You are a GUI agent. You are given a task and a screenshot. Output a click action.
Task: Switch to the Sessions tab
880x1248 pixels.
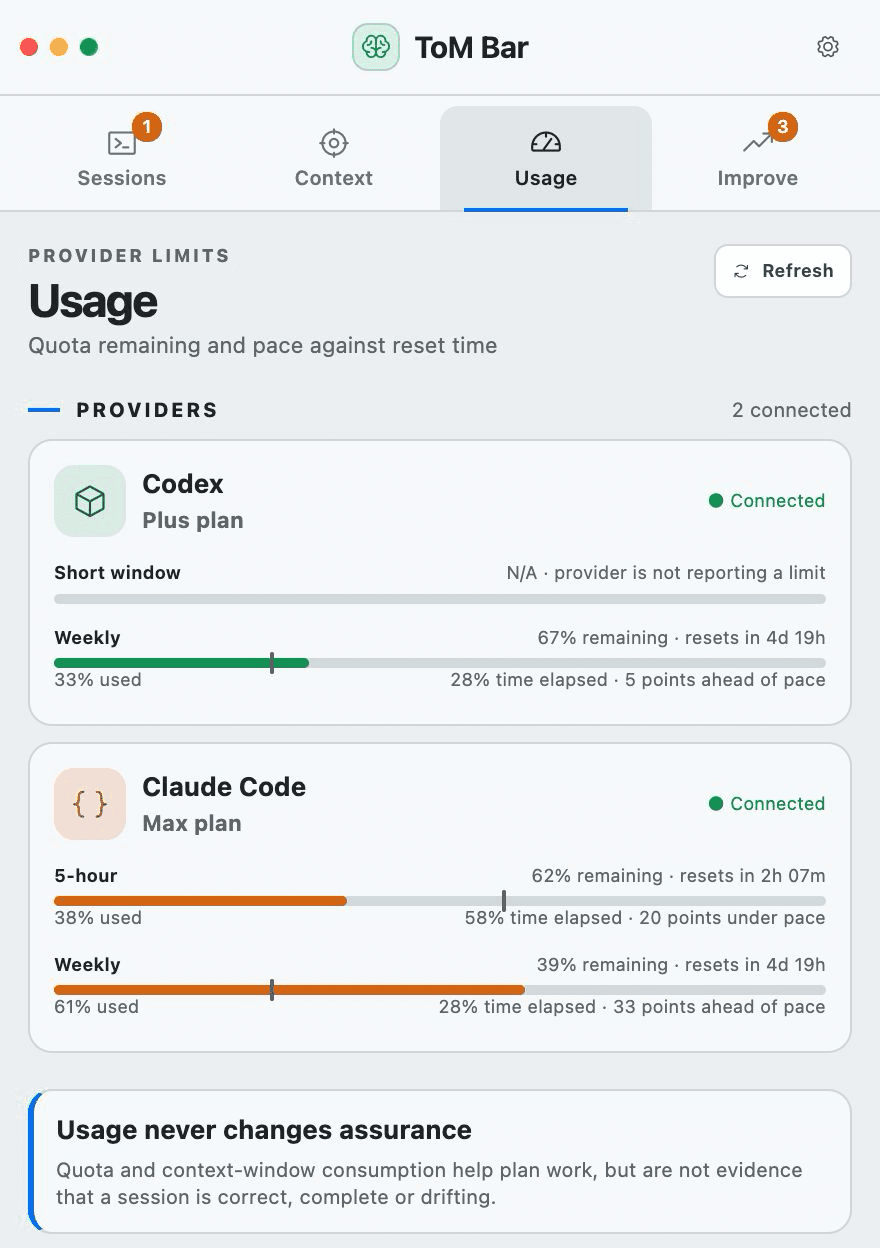pyautogui.click(x=122, y=158)
